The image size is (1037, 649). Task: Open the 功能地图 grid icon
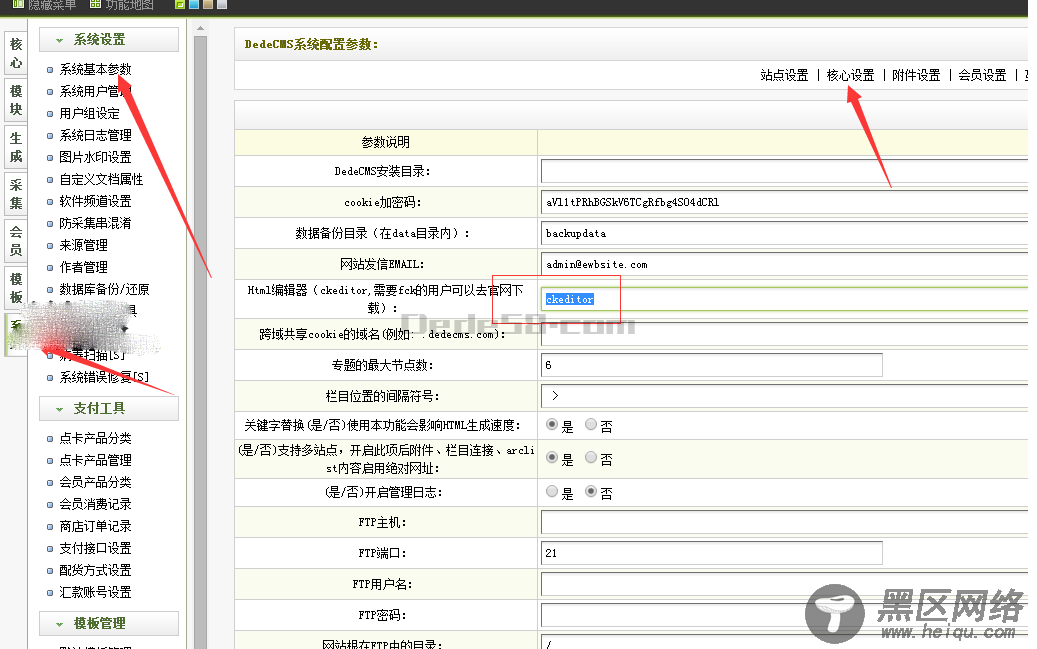95,4
